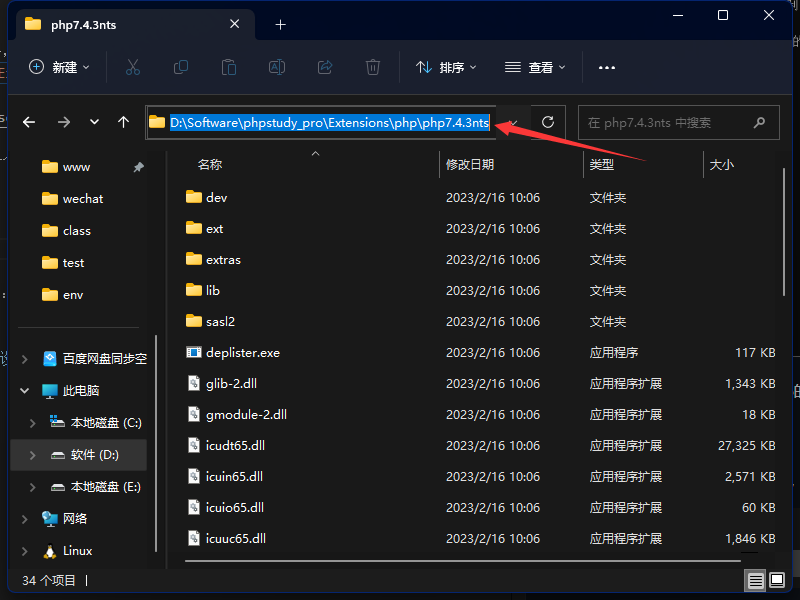The height and width of the screenshot is (600, 800).
Task: Expand the 本地磁盘 (C:) node
Action: (x=33, y=423)
